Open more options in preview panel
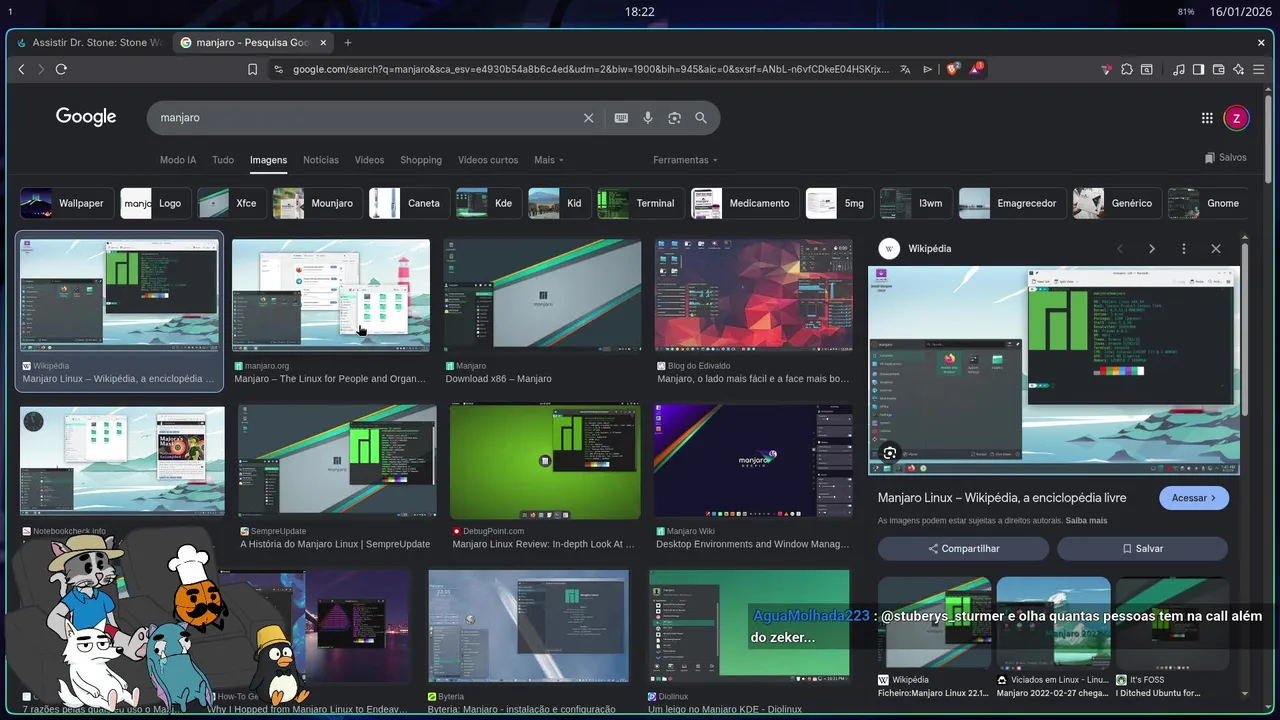 (1184, 249)
